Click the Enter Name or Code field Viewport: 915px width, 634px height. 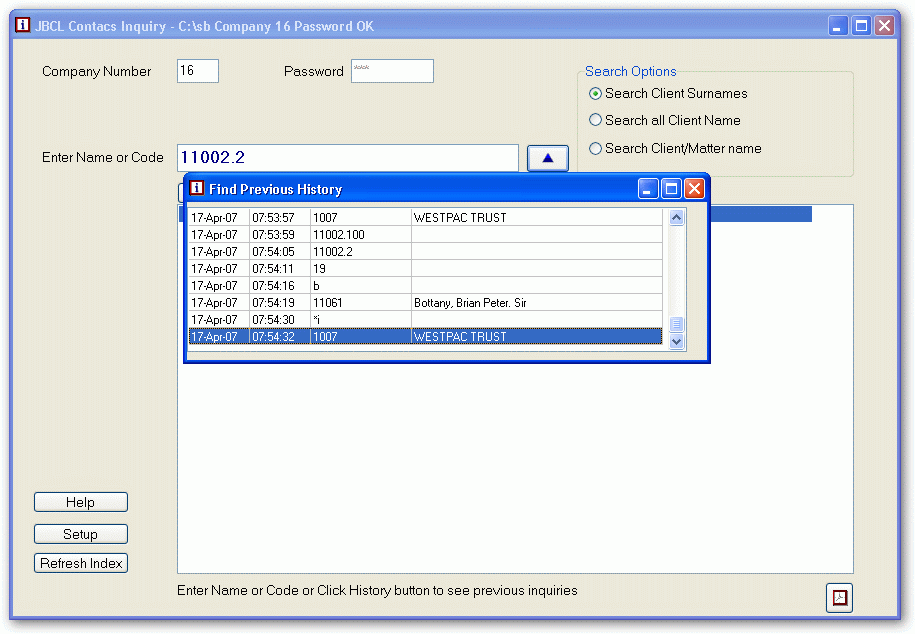coord(347,158)
